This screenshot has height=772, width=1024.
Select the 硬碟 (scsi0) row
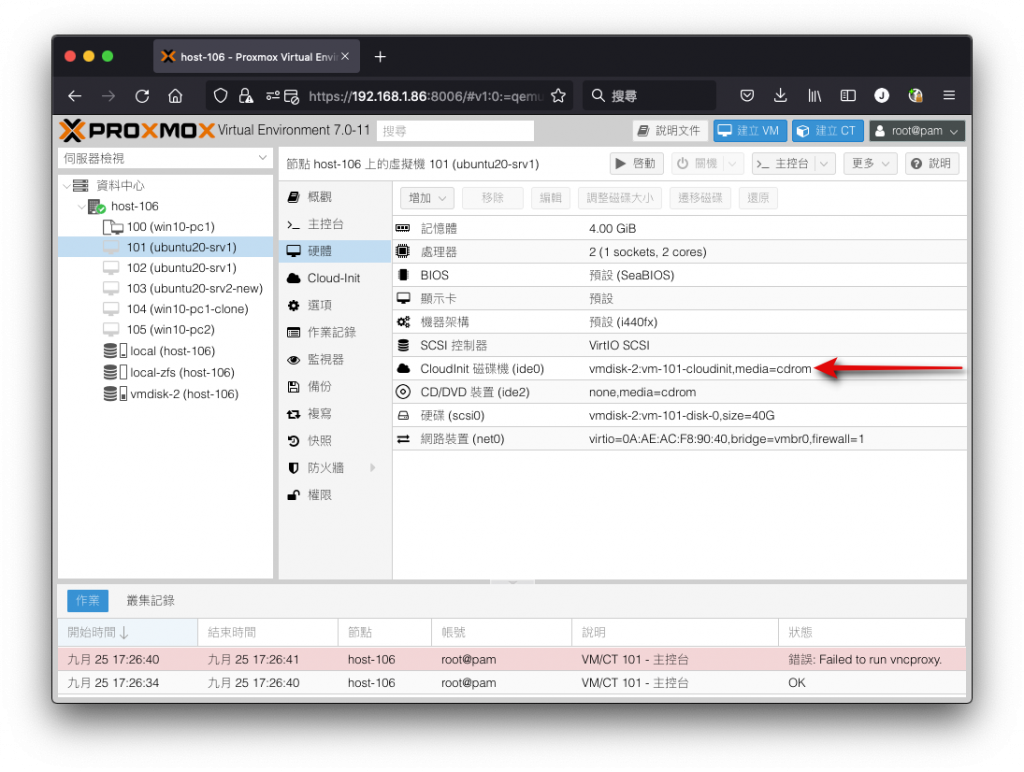coord(680,415)
